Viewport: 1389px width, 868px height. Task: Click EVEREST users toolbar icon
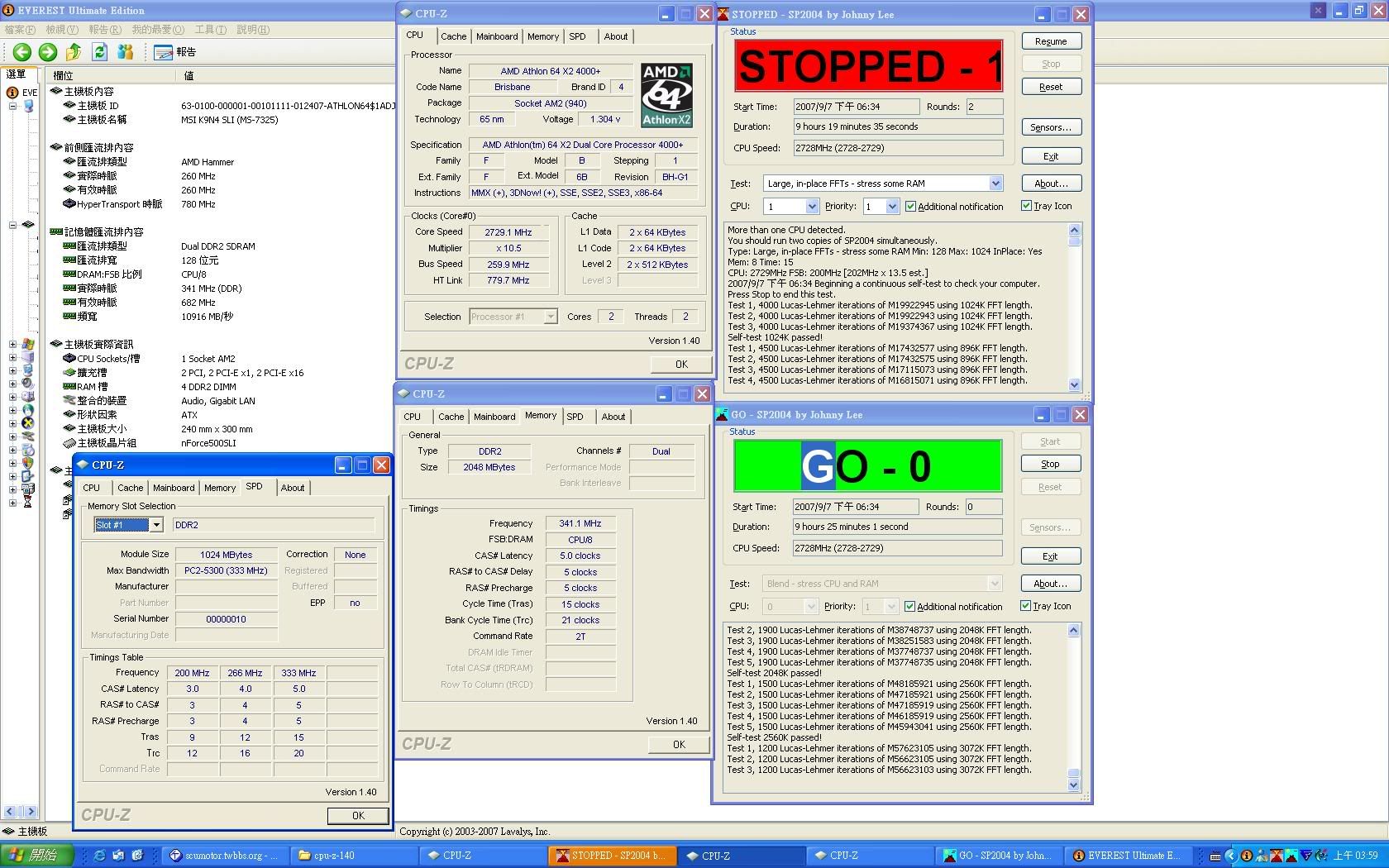click(x=126, y=52)
